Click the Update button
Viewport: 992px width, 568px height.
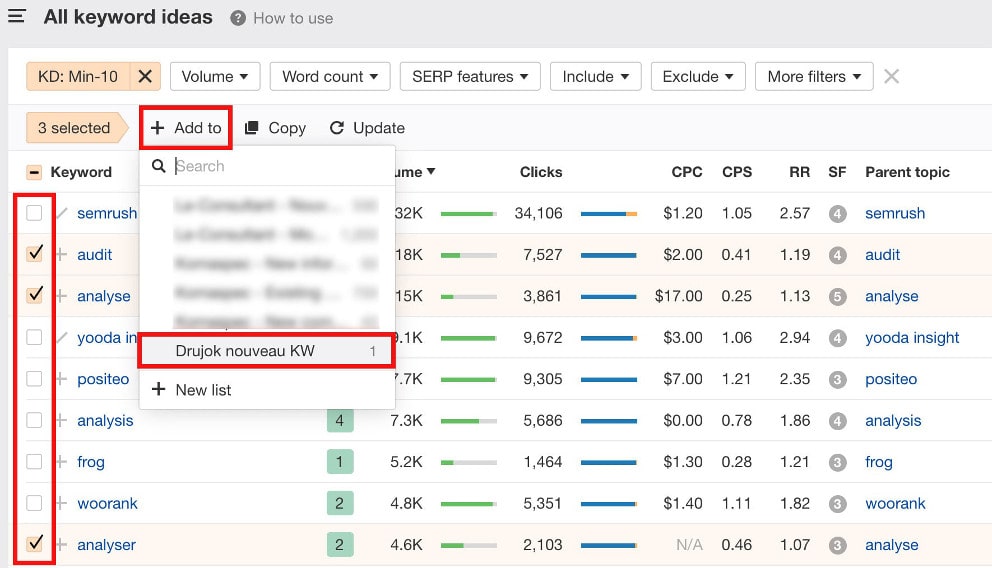[x=367, y=128]
